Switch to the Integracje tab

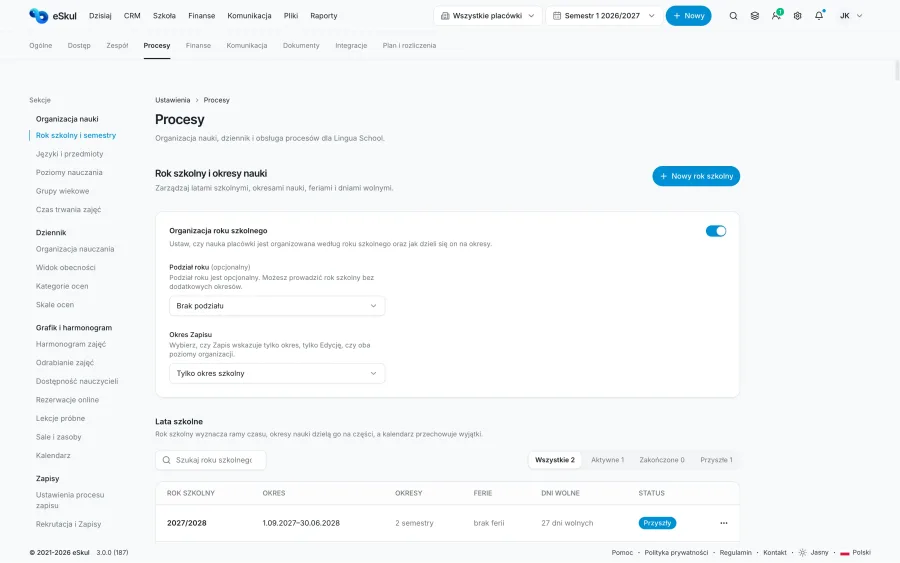click(351, 45)
